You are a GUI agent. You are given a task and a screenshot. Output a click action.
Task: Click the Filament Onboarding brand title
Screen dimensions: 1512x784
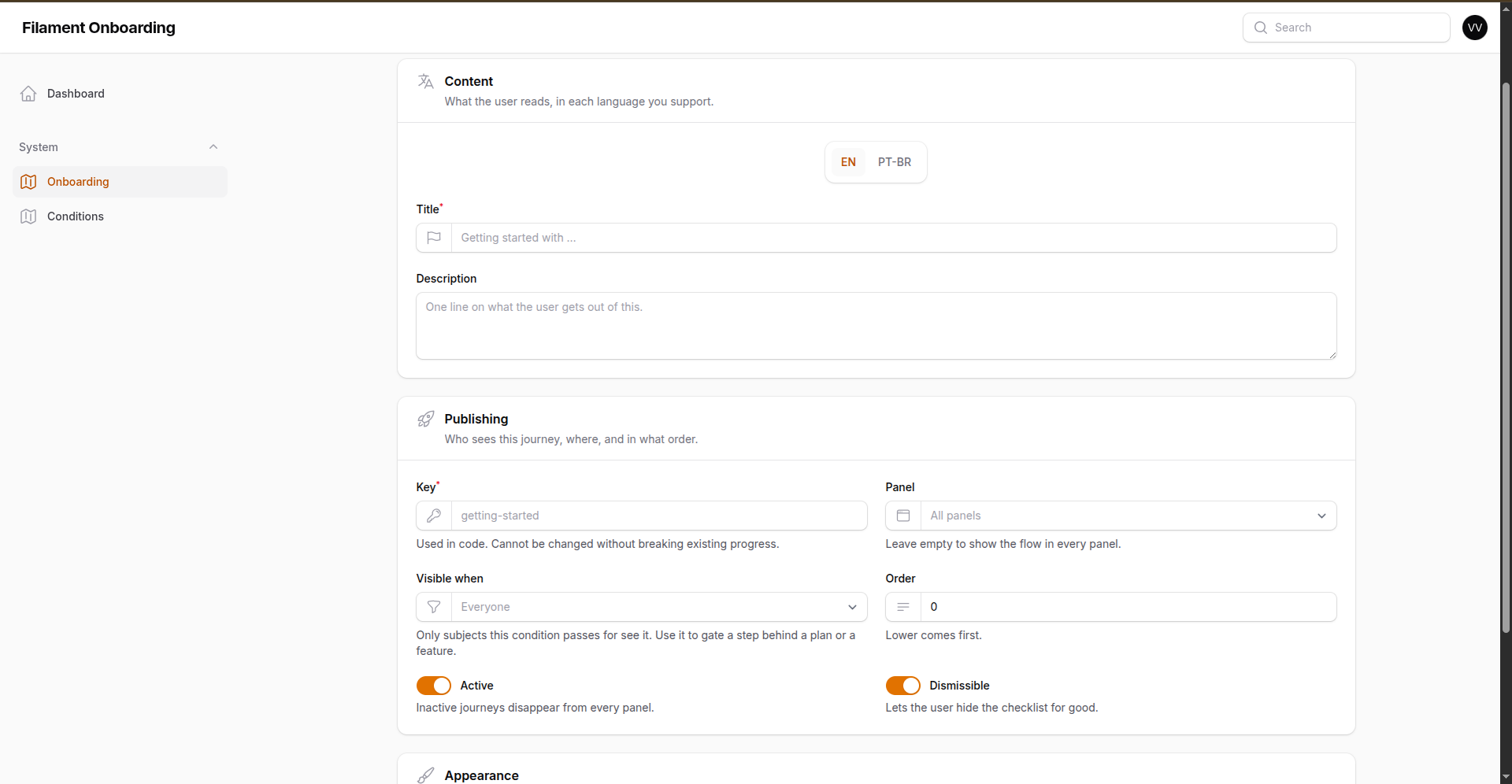click(98, 28)
